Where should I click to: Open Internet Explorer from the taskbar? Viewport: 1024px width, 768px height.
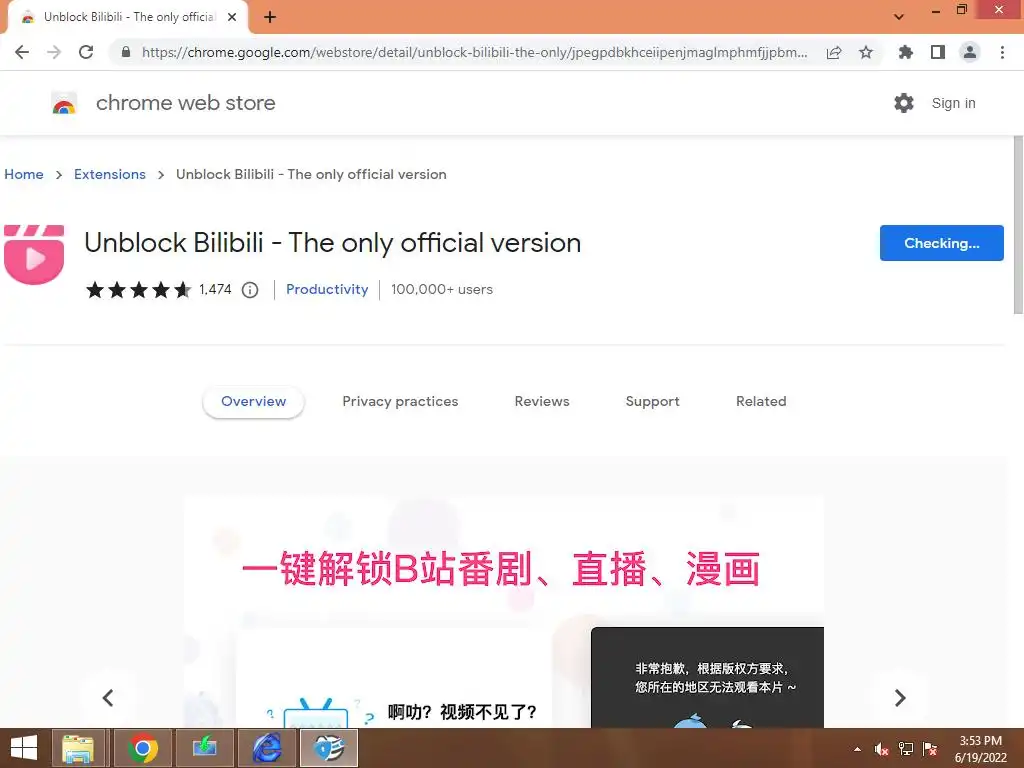point(267,748)
